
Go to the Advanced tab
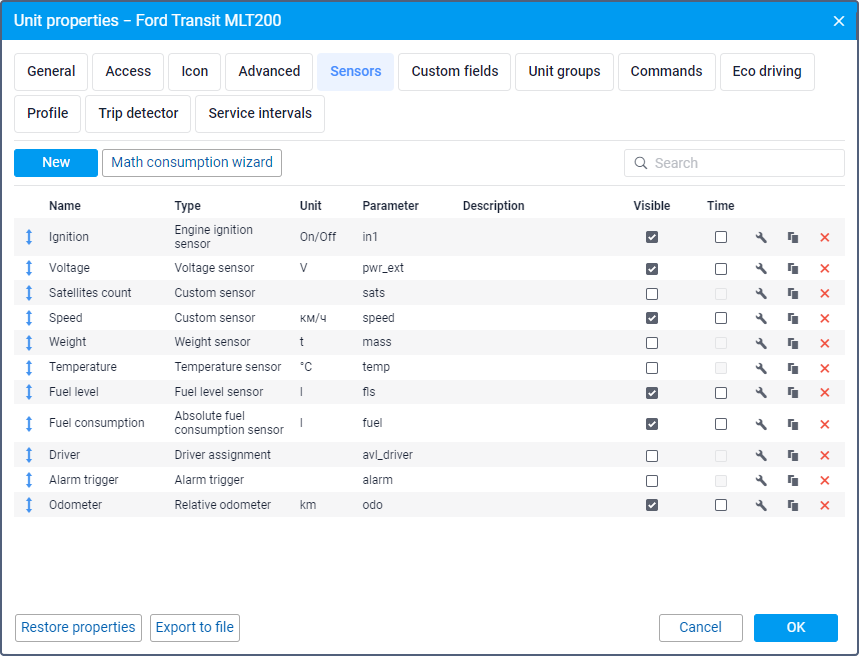(269, 72)
